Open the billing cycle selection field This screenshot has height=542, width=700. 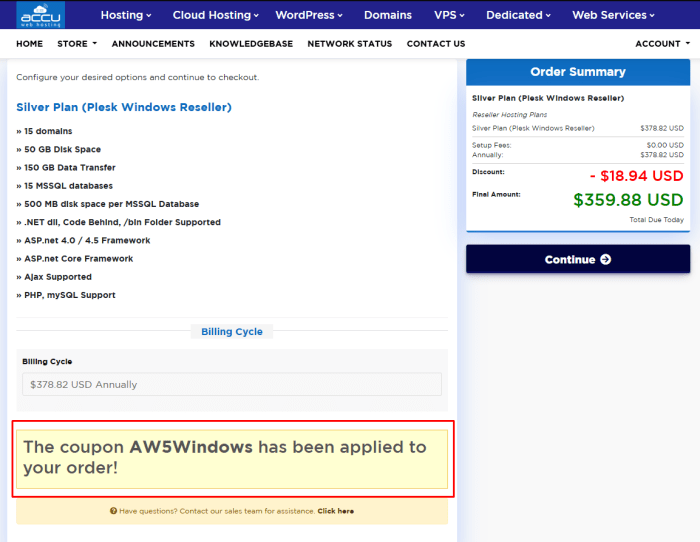point(232,384)
